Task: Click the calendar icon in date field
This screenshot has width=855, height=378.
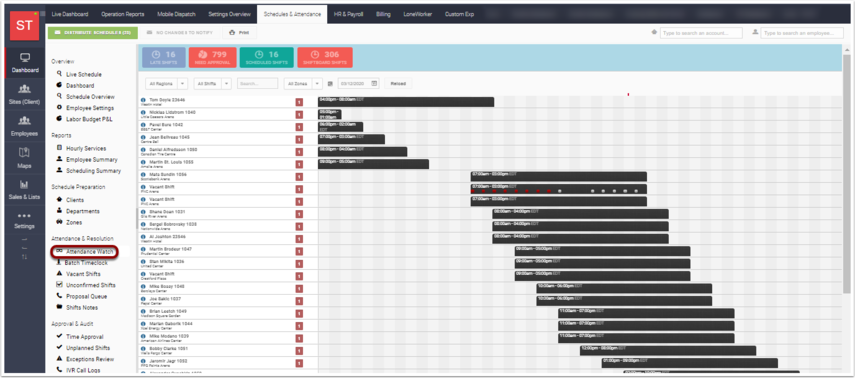Action: point(374,83)
